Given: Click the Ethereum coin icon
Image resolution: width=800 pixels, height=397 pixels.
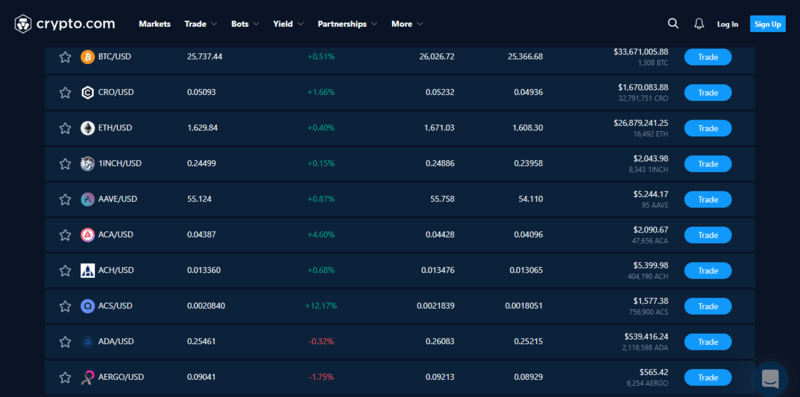Looking at the screenshot, I should coord(88,128).
